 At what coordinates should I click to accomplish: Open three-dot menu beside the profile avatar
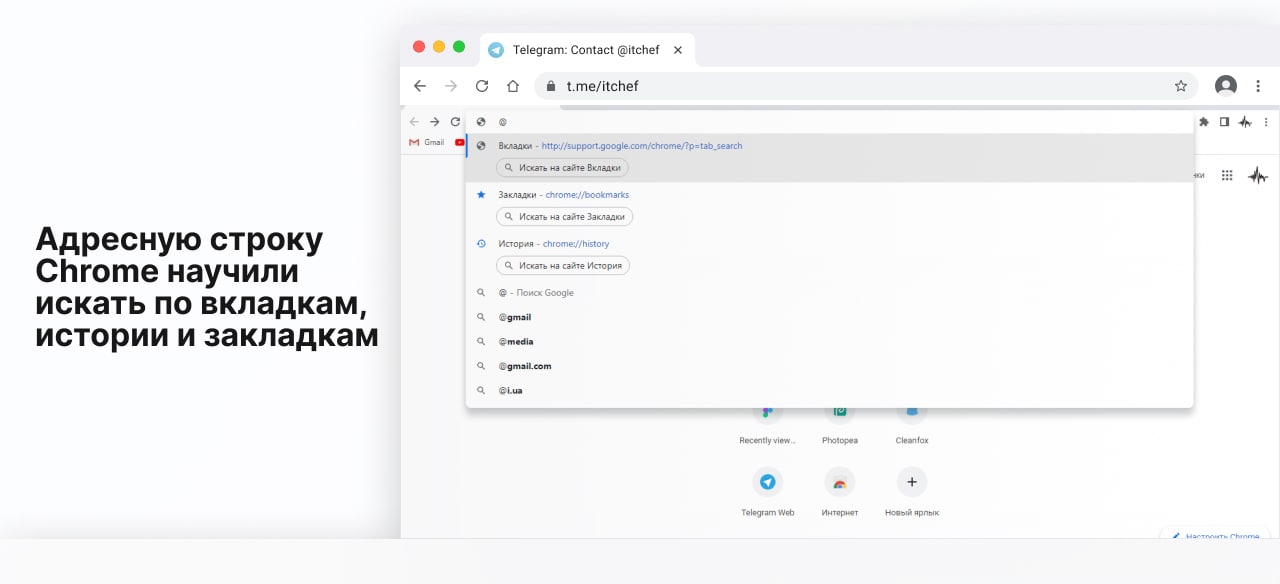coord(1257,86)
